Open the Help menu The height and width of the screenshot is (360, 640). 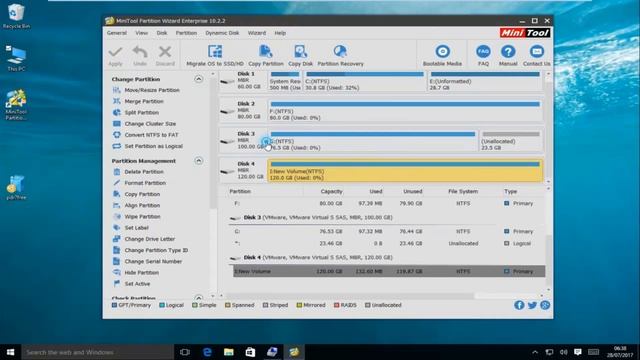(280, 33)
